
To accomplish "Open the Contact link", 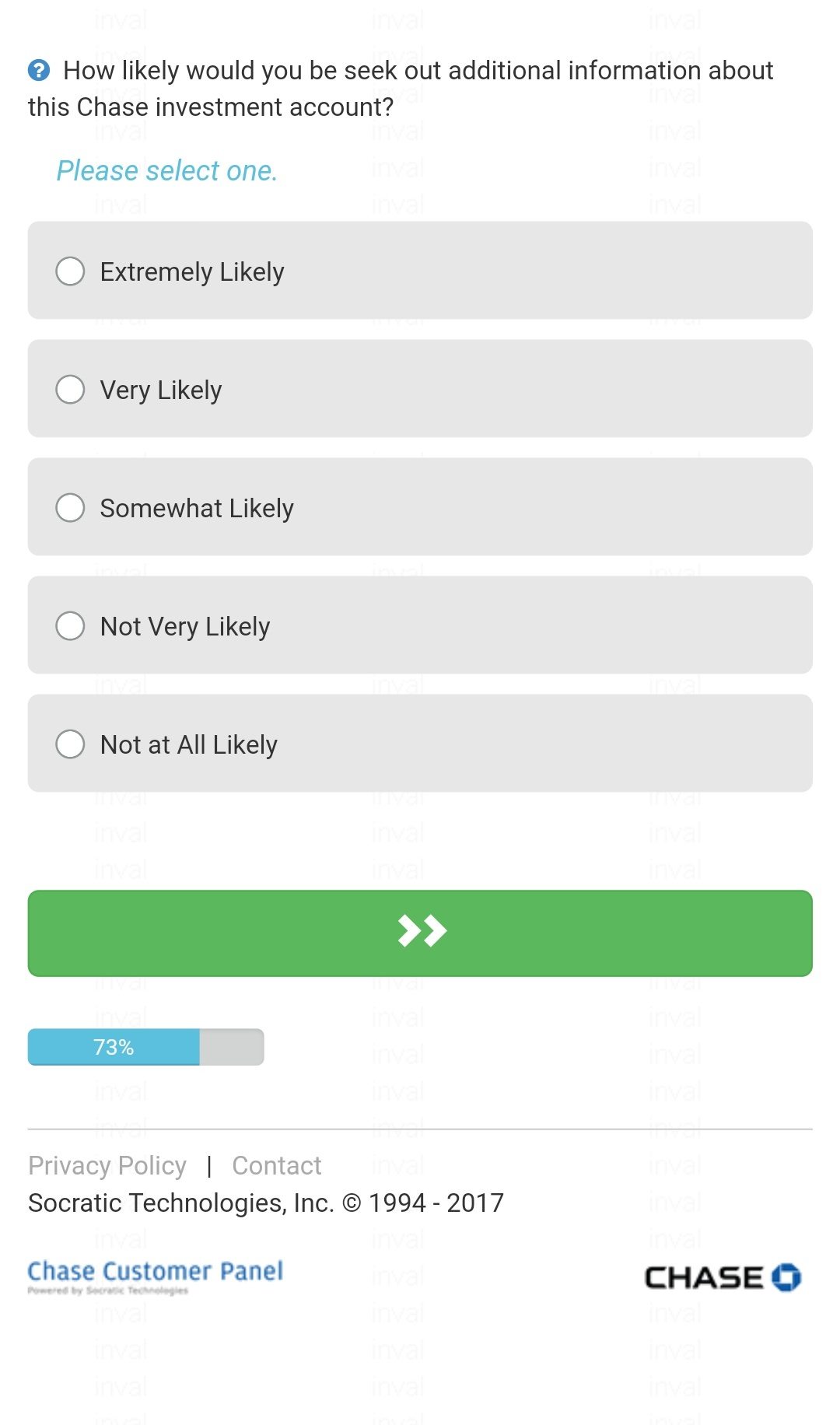I will pyautogui.click(x=277, y=1166).
